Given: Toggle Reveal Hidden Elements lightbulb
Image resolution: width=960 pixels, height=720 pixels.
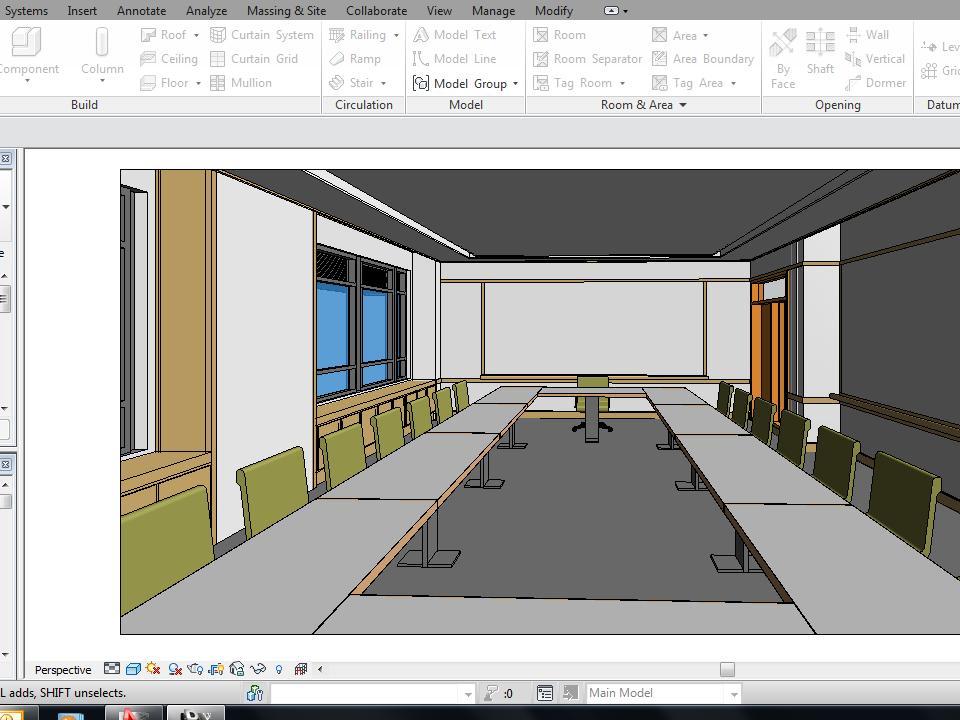Looking at the screenshot, I should (x=279, y=669).
